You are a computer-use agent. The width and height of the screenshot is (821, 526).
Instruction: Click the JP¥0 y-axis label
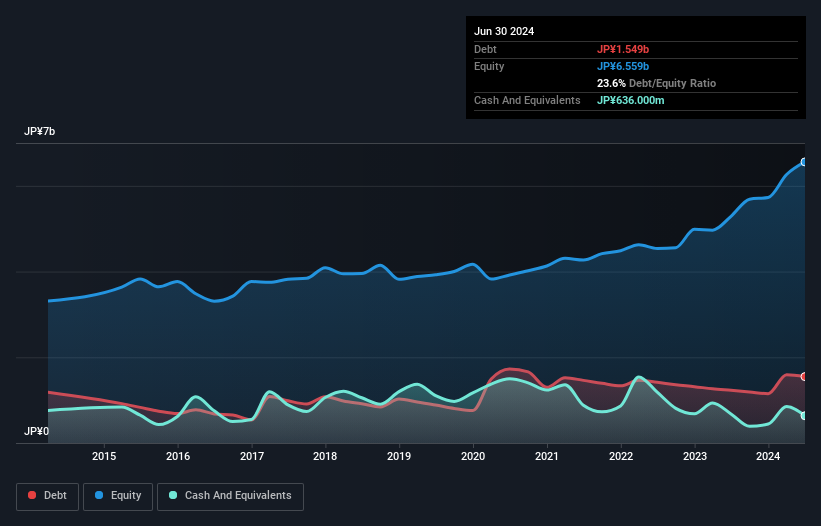click(36, 431)
